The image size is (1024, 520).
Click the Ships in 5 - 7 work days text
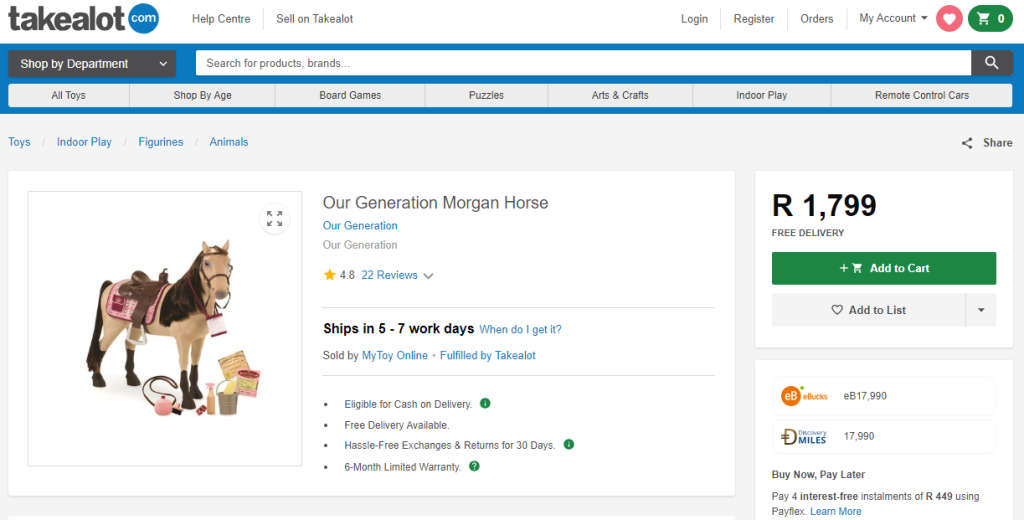tap(398, 329)
